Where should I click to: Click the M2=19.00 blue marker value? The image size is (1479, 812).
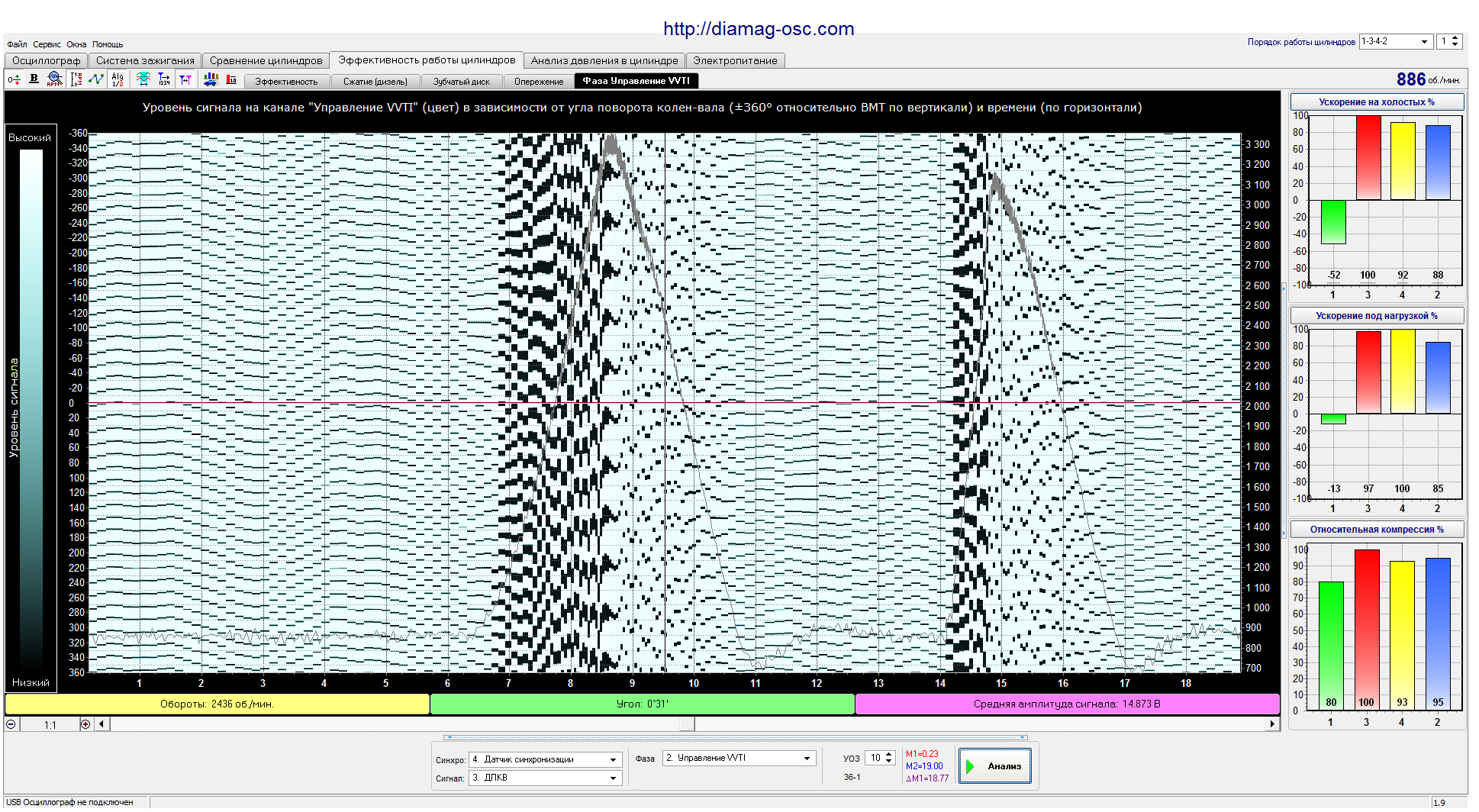[924, 766]
